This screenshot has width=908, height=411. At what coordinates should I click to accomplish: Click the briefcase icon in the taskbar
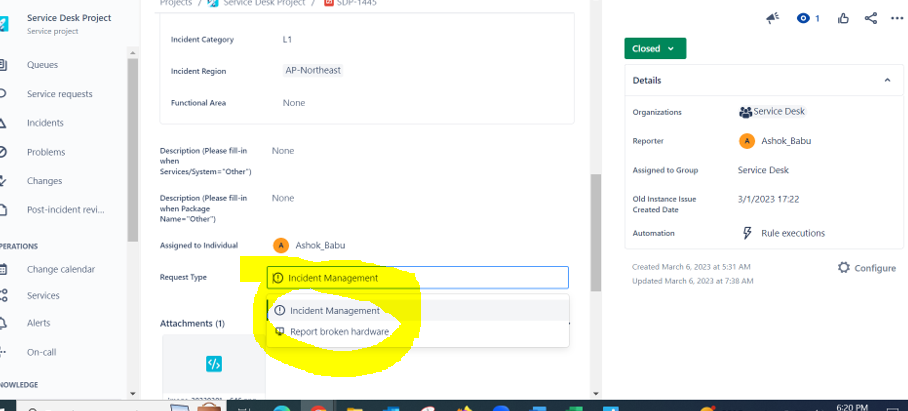[210, 406]
